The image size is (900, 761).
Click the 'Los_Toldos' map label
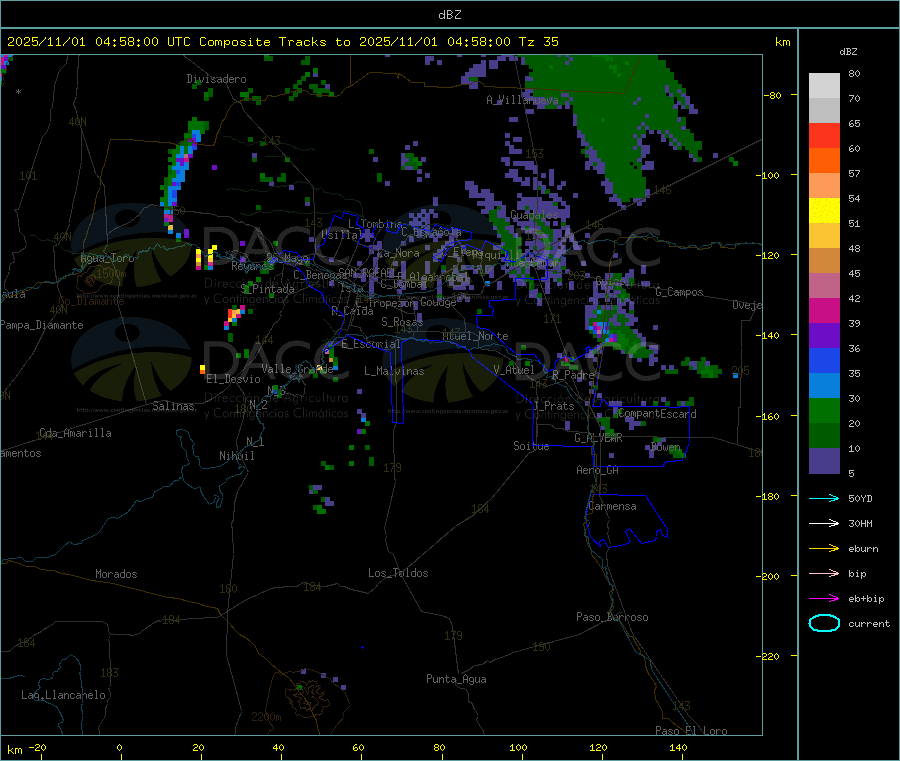(398, 573)
